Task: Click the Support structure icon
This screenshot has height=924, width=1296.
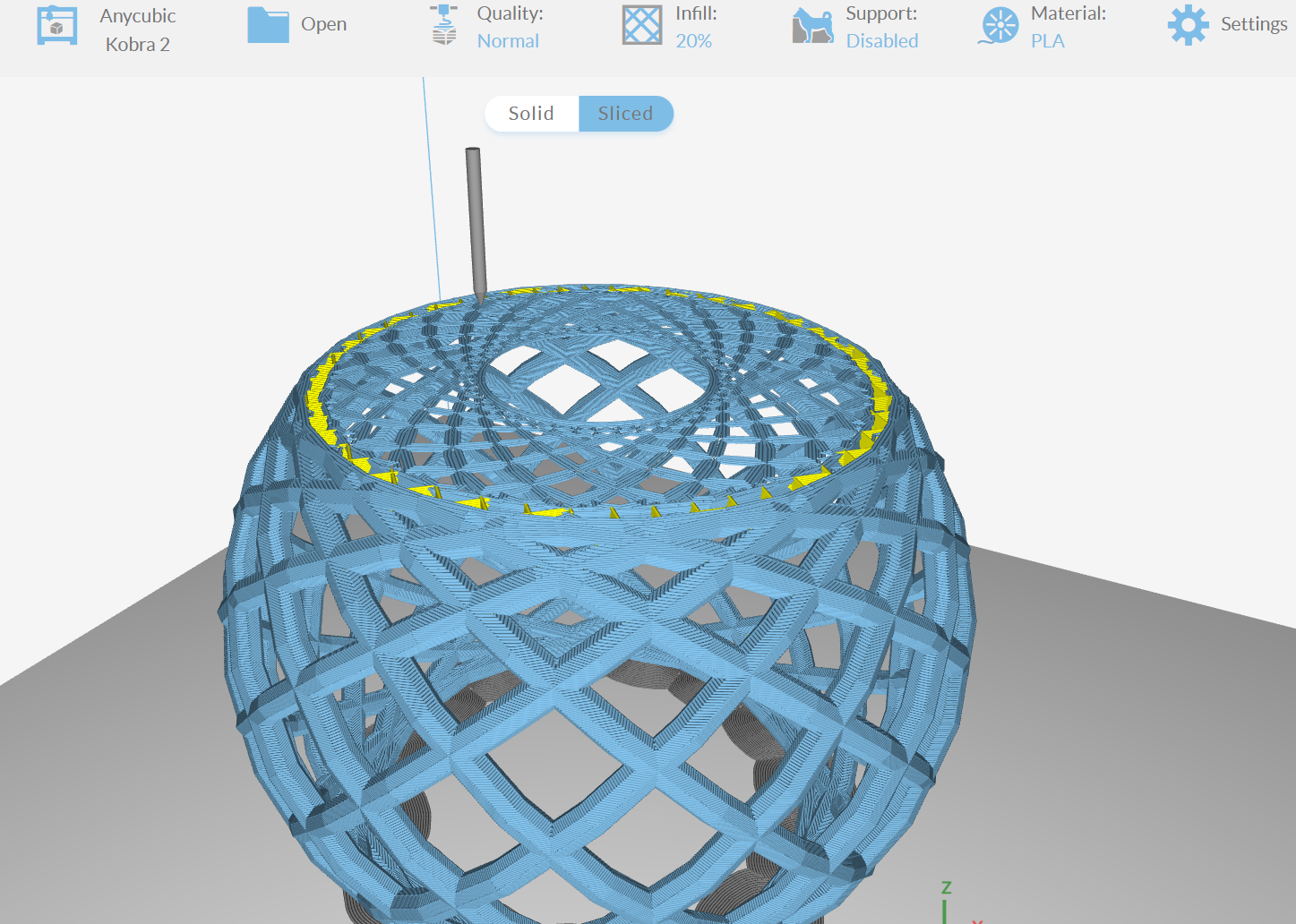Action: click(812, 26)
